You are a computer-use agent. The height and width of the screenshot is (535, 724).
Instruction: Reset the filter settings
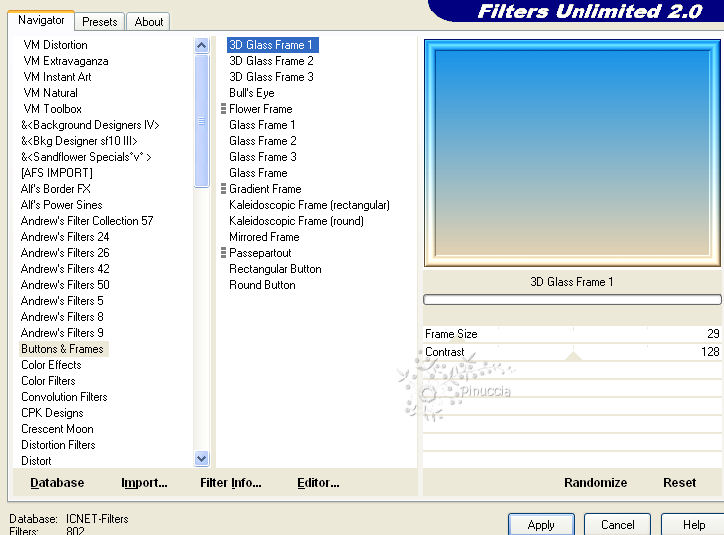(x=679, y=483)
